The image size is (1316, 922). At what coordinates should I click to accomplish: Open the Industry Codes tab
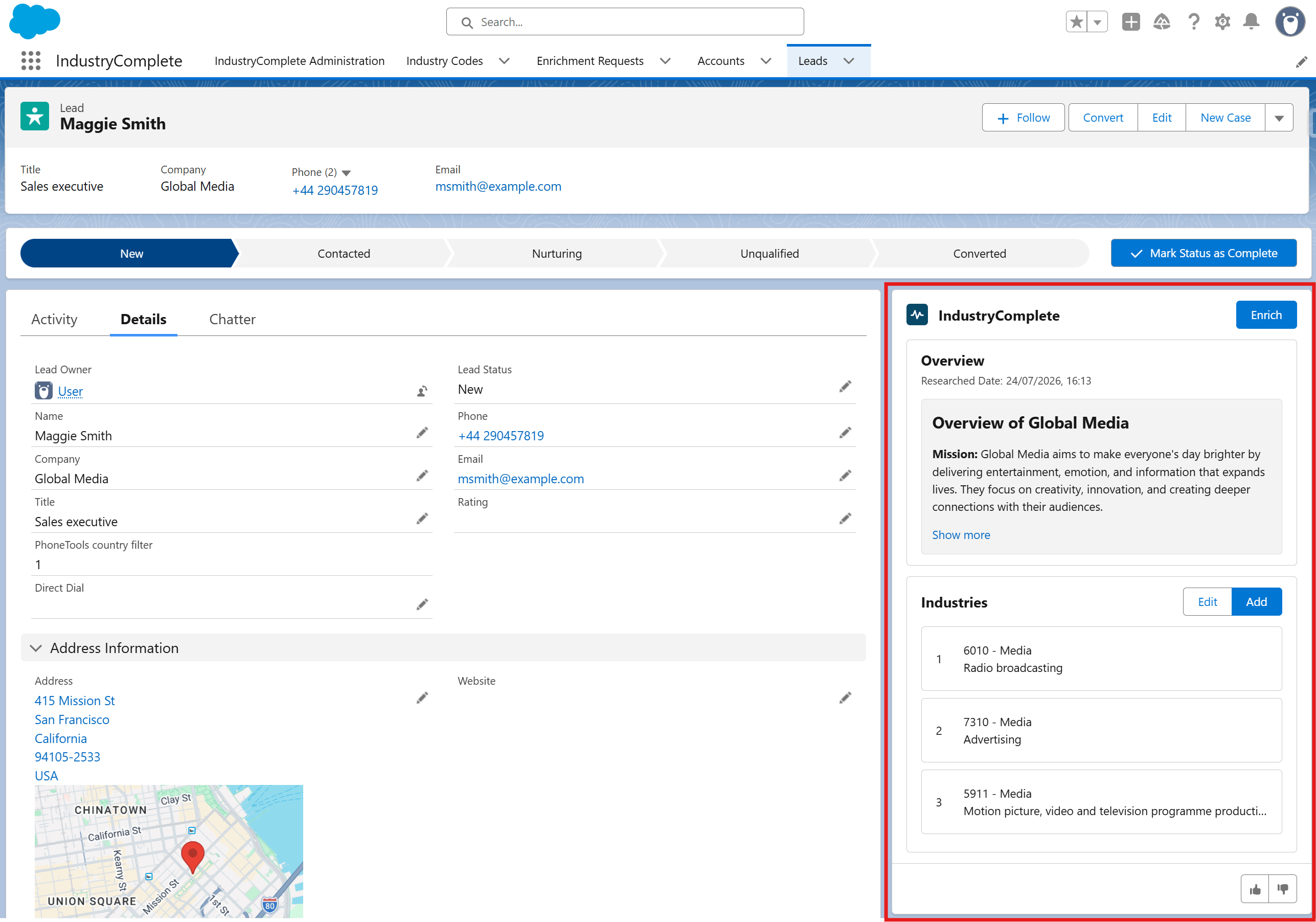tap(445, 61)
